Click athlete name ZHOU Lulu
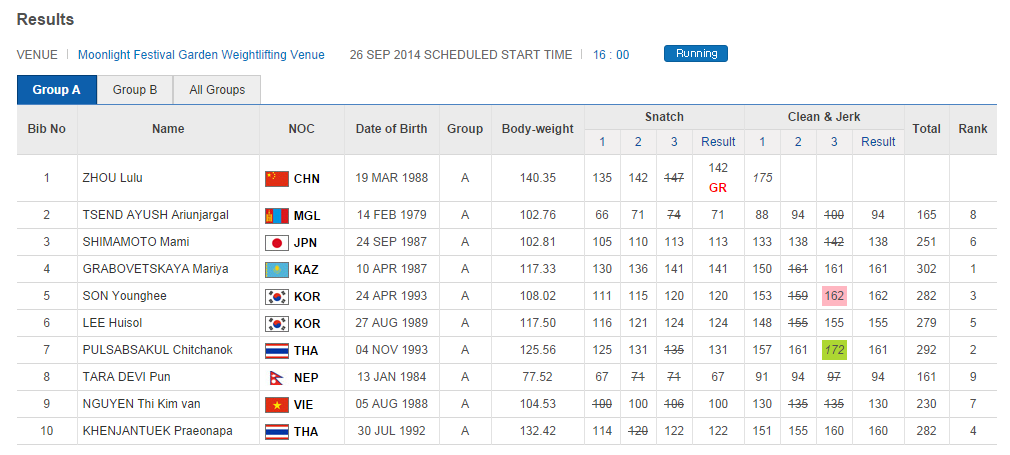This screenshot has width=1010, height=455. click(110, 179)
